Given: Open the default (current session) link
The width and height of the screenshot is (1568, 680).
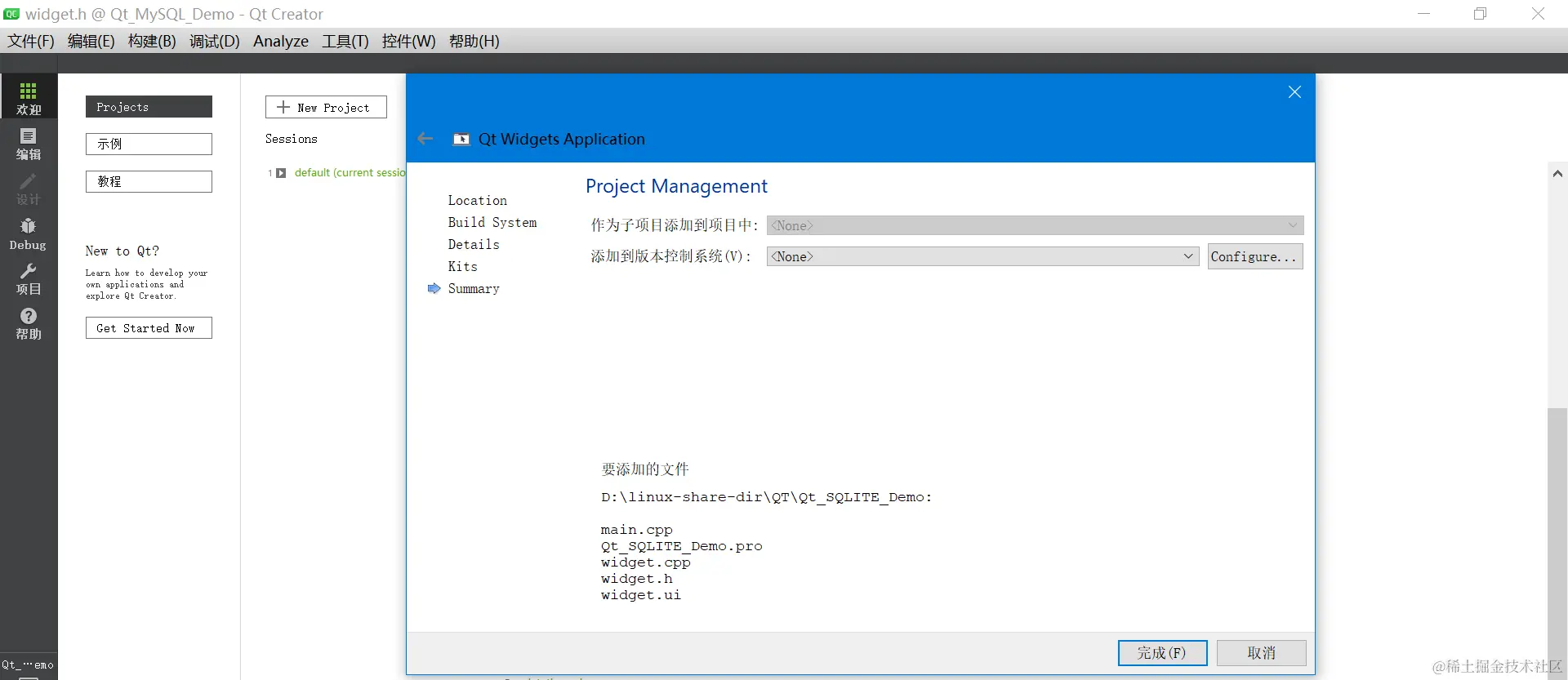Looking at the screenshot, I should (x=350, y=173).
